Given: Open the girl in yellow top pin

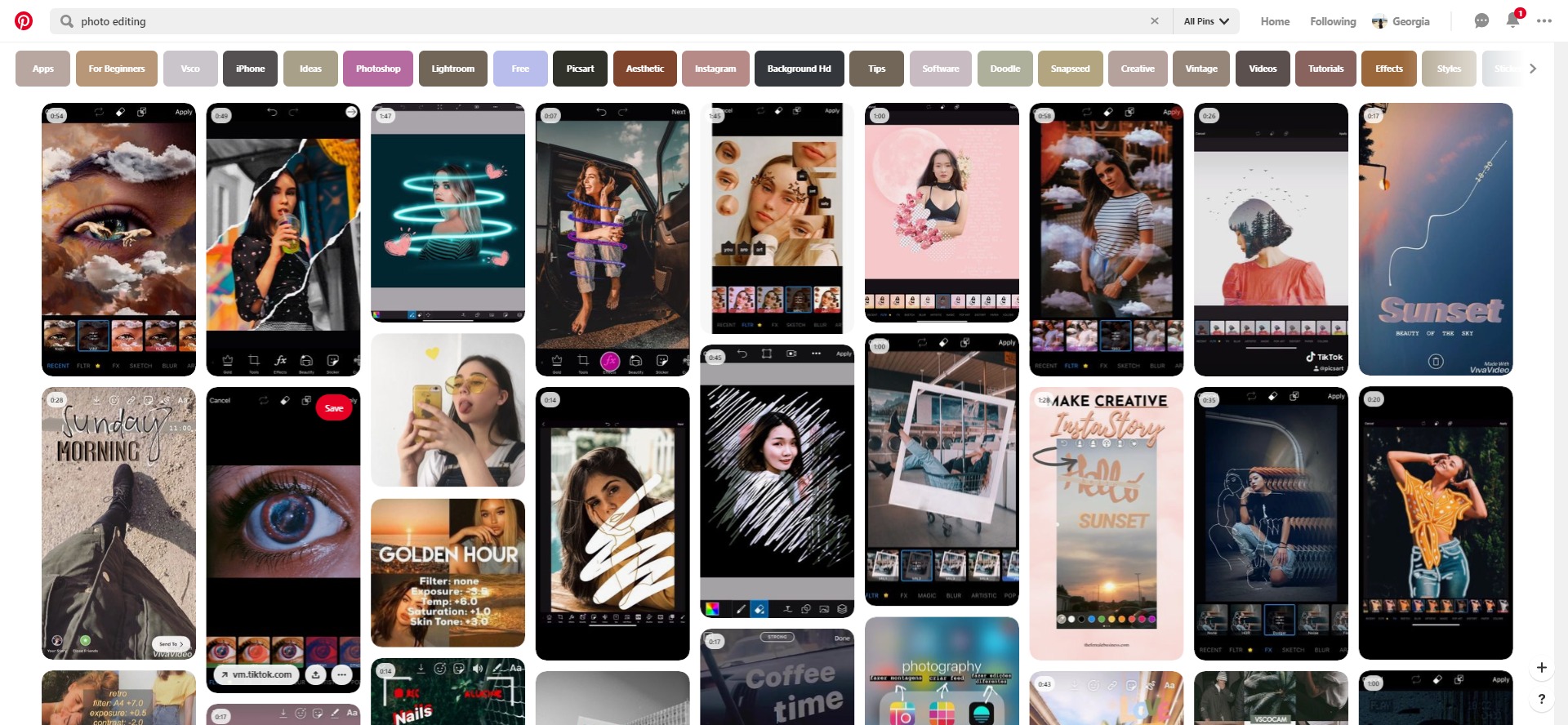Looking at the screenshot, I should [x=1436, y=523].
